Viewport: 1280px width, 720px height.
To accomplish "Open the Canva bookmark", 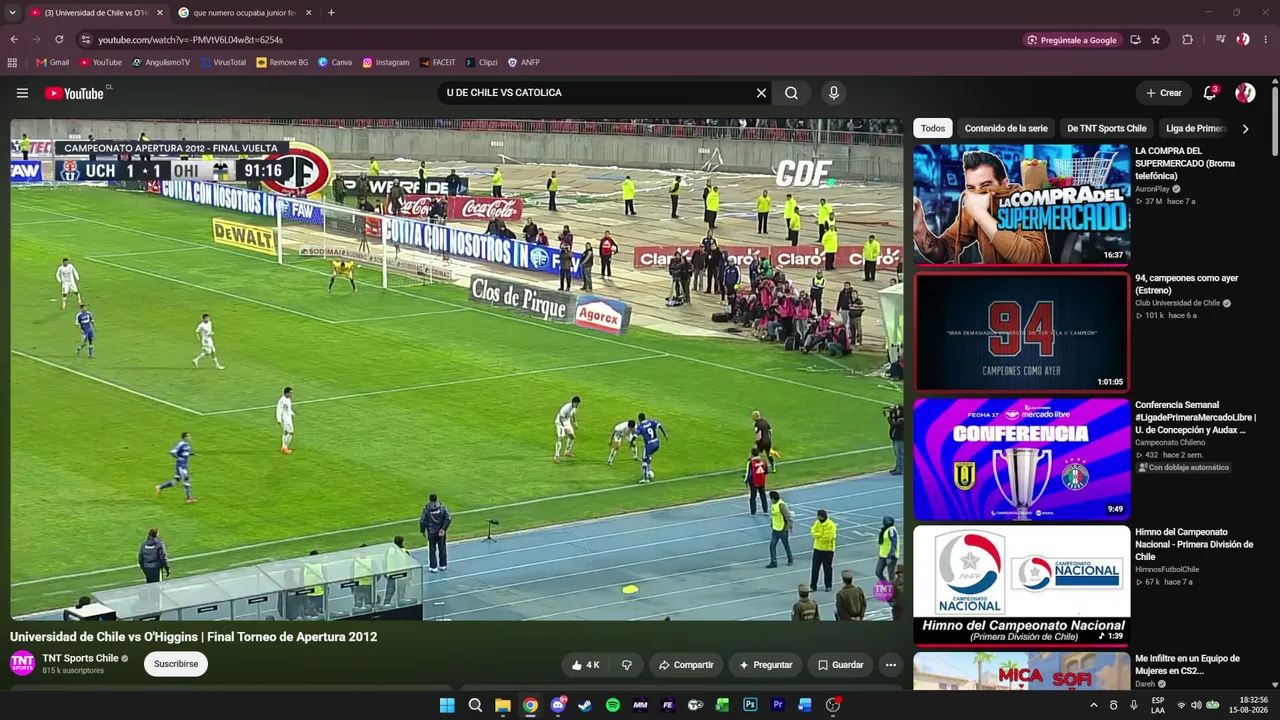I will (335, 62).
